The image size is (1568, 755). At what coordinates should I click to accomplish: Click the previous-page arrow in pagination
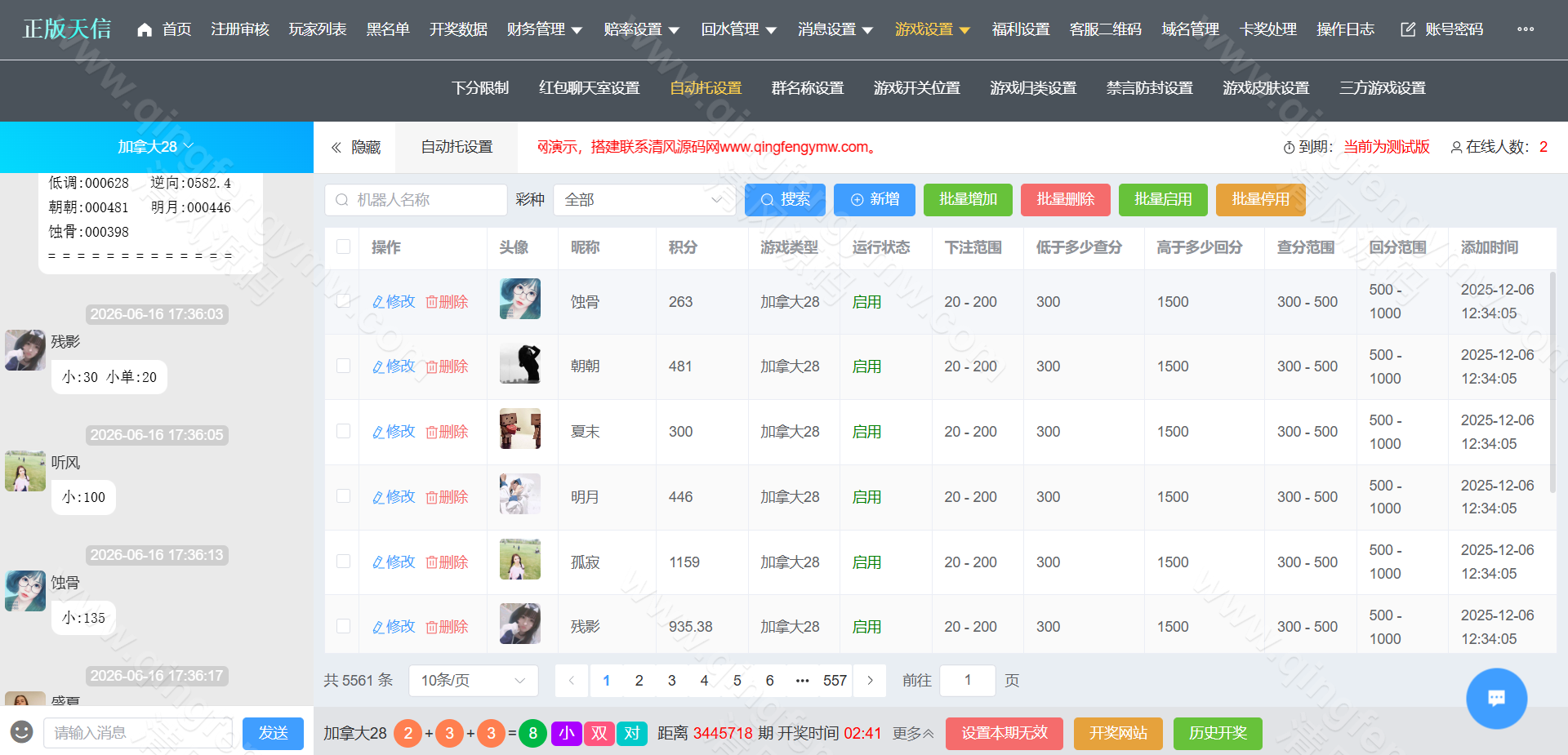click(x=572, y=681)
